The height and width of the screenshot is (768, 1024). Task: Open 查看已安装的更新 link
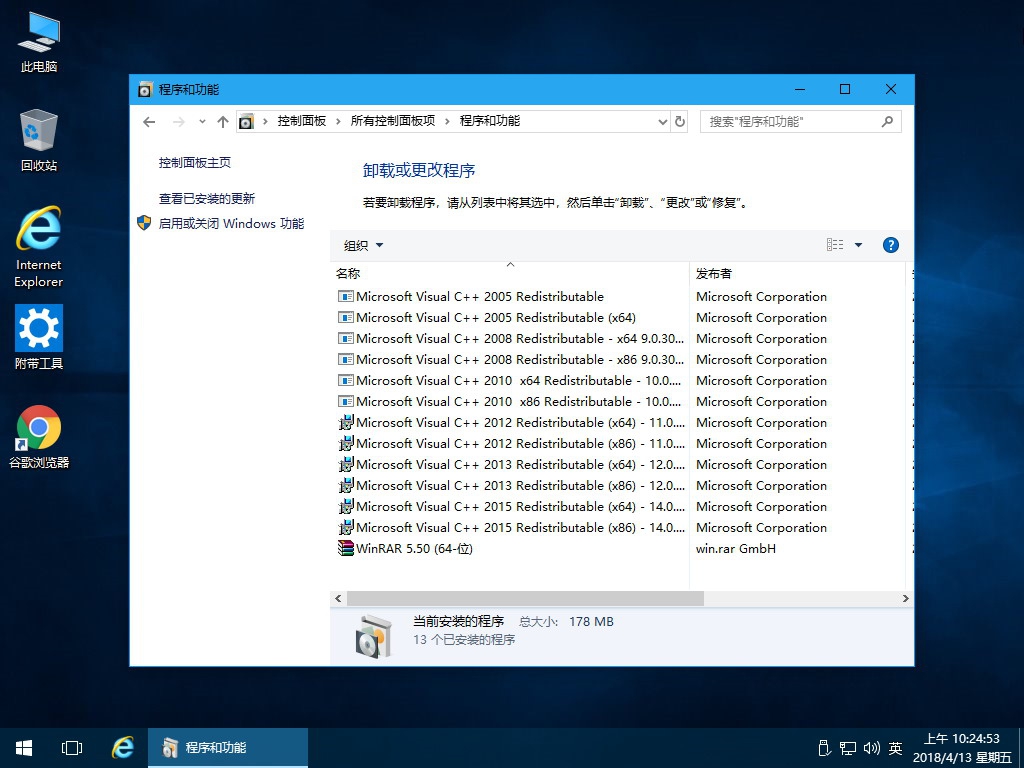click(206, 199)
